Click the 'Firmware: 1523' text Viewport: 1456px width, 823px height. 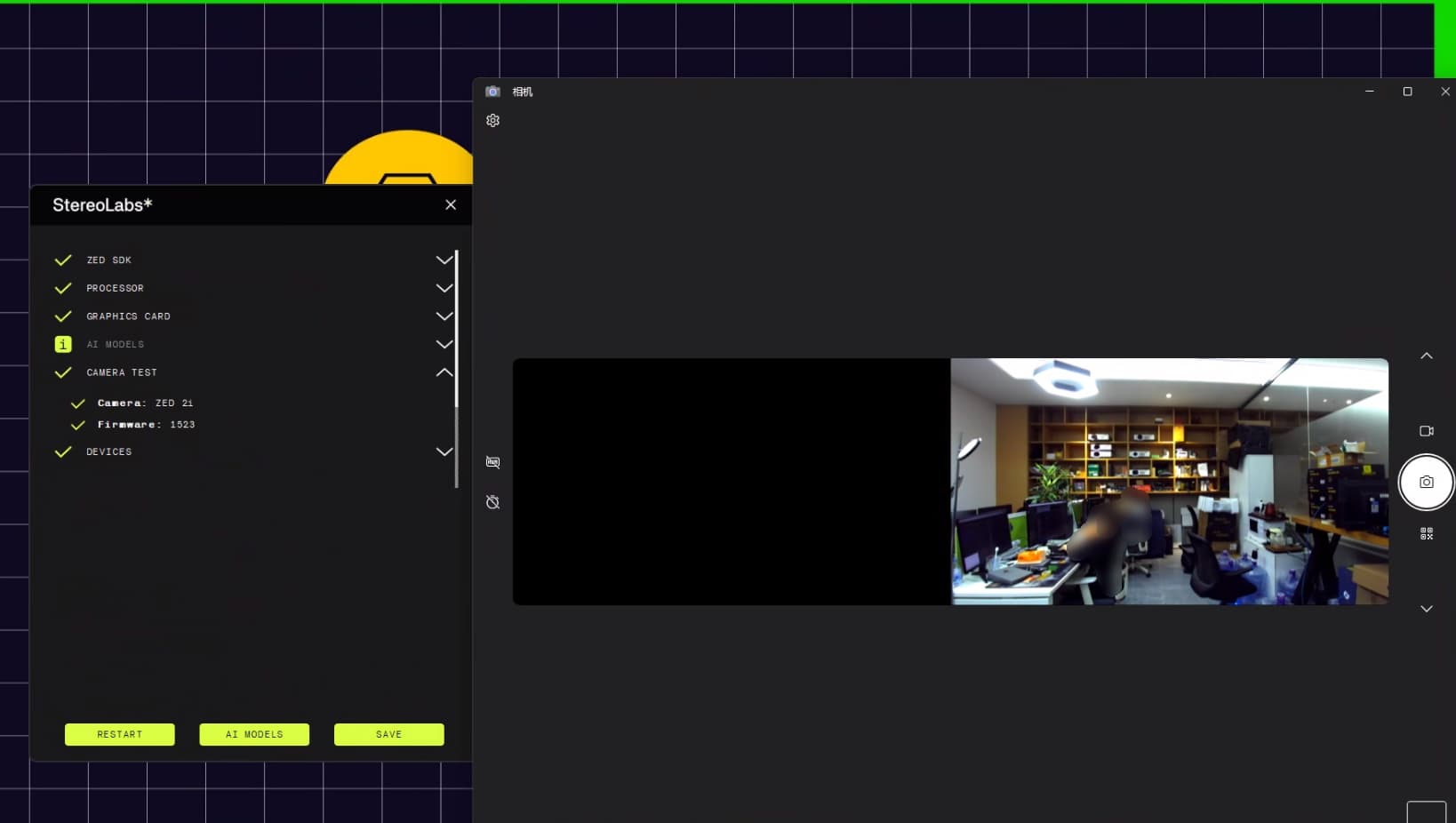(x=146, y=425)
